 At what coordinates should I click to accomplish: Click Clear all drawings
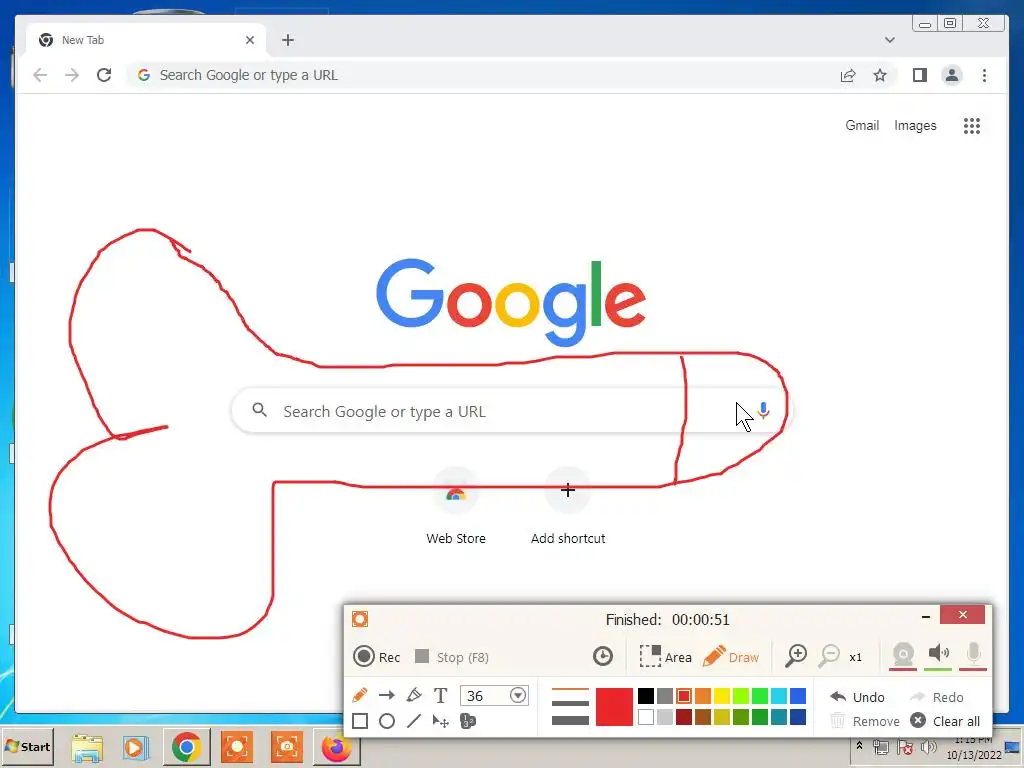[x=945, y=721]
